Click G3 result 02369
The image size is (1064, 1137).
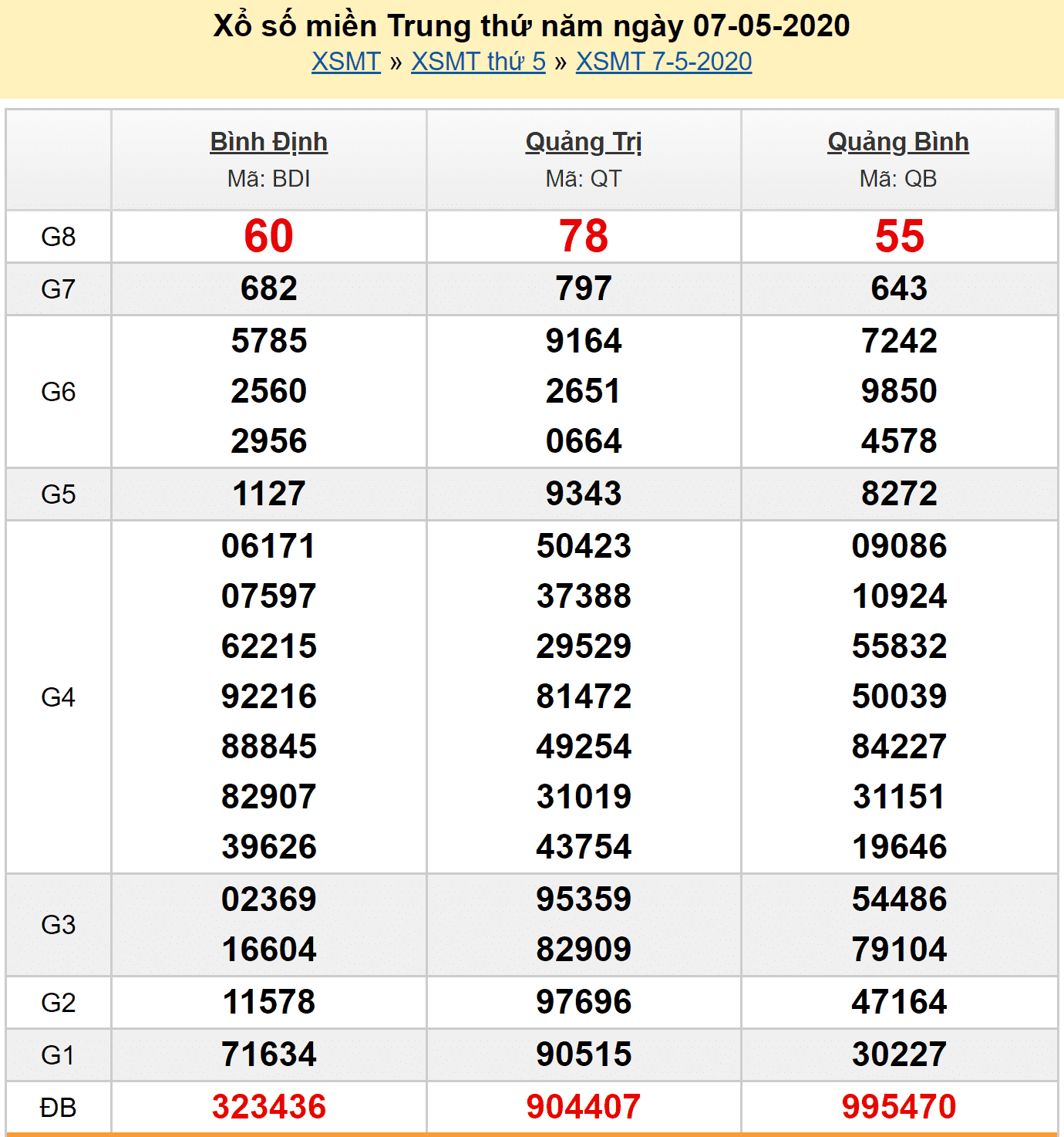[x=269, y=899]
